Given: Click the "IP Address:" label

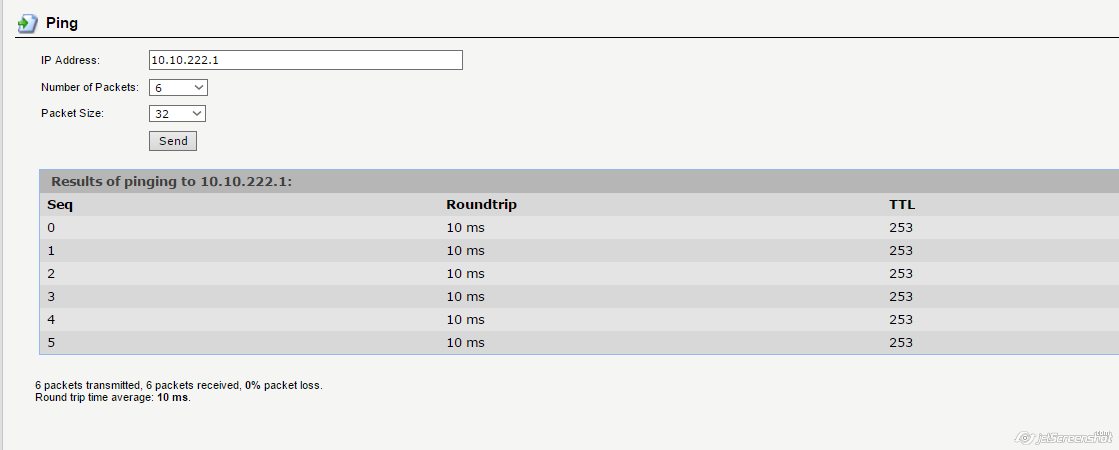Looking at the screenshot, I should [x=70, y=61].
